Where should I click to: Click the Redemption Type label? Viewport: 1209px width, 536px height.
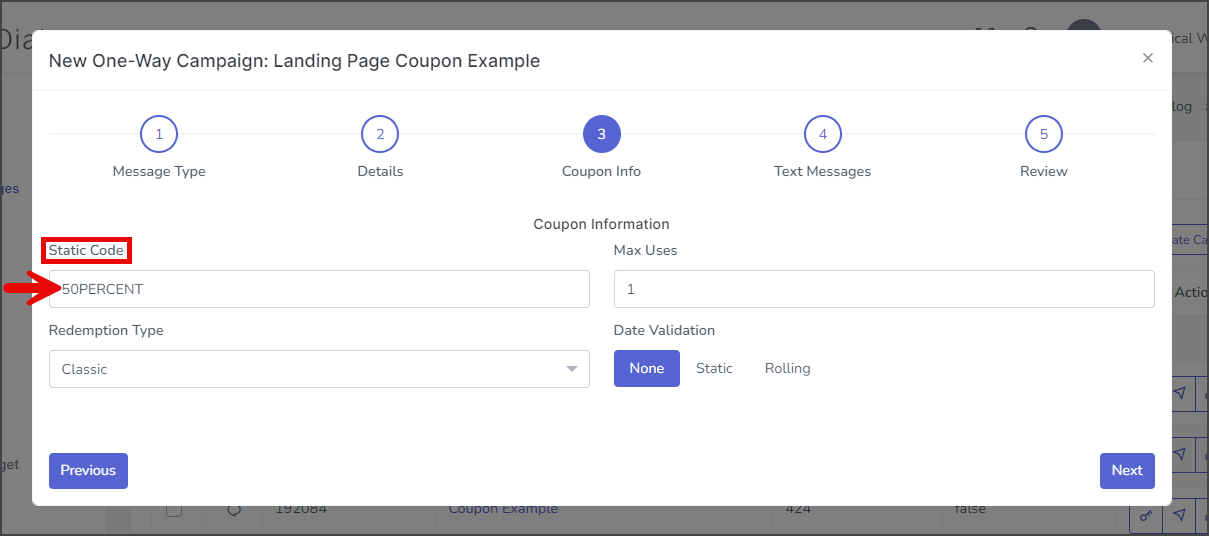(106, 330)
